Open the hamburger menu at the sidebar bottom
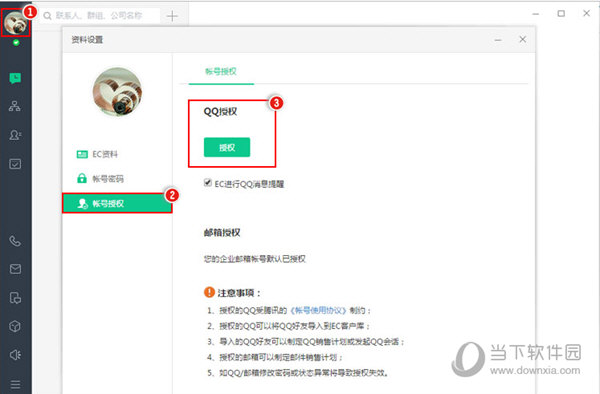The image size is (600, 394). [15, 384]
